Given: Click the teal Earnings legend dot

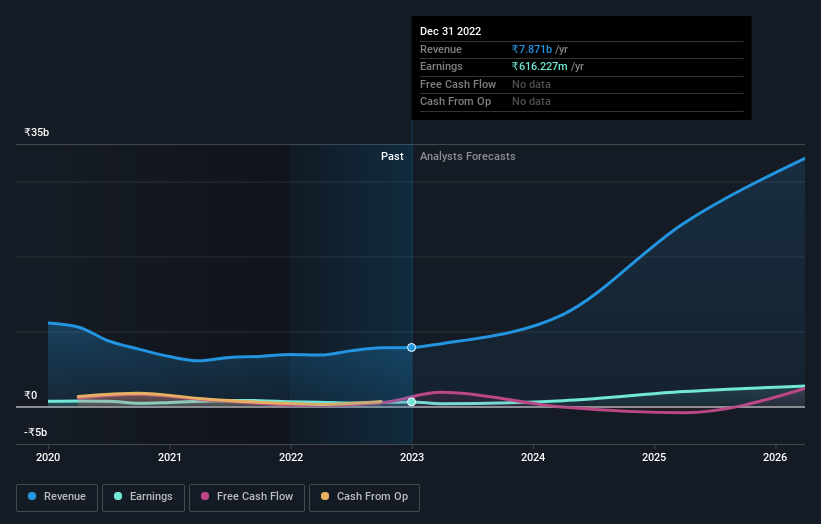Looking at the screenshot, I should pyautogui.click(x=118, y=496).
